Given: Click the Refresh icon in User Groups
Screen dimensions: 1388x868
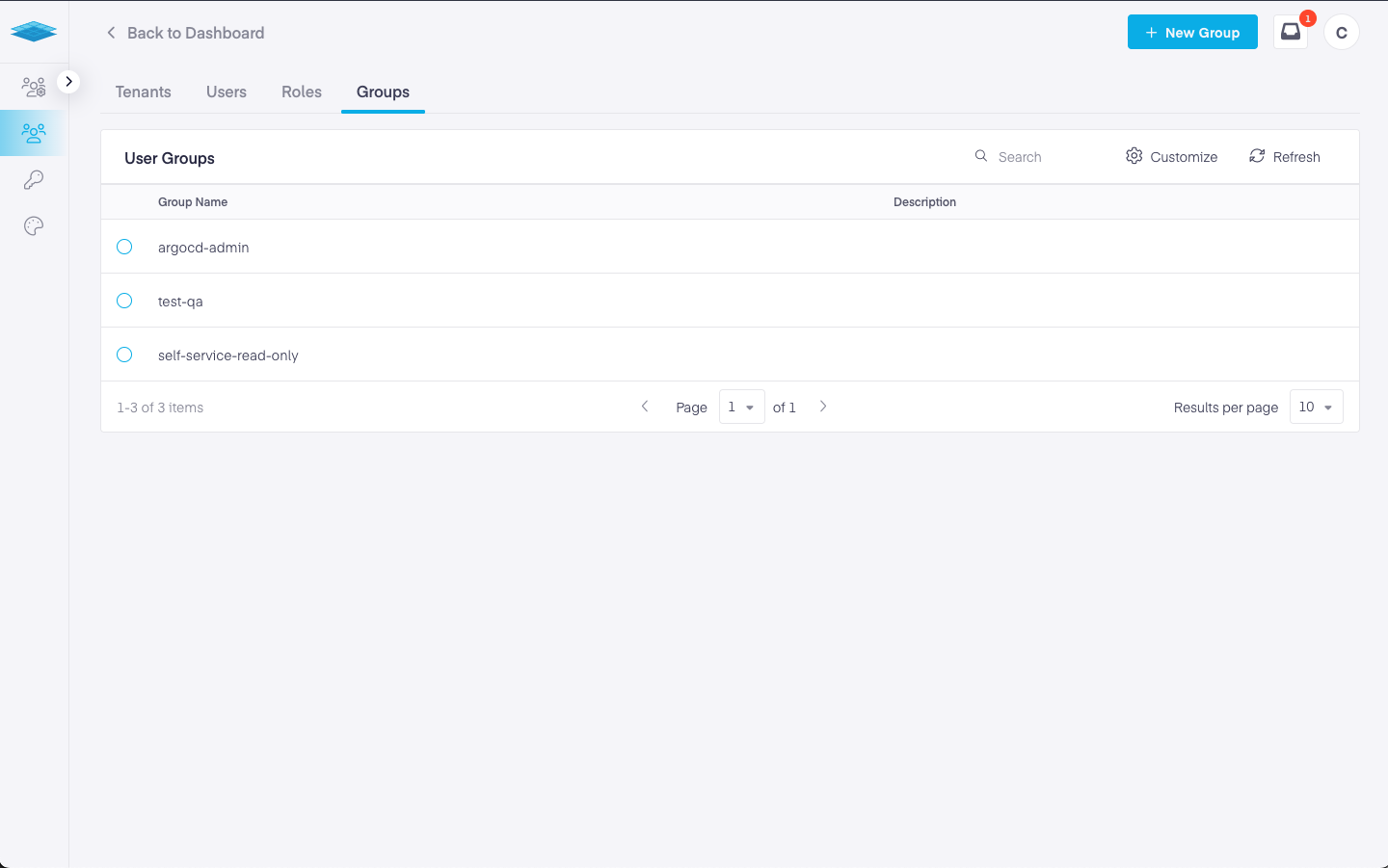Looking at the screenshot, I should point(1257,156).
